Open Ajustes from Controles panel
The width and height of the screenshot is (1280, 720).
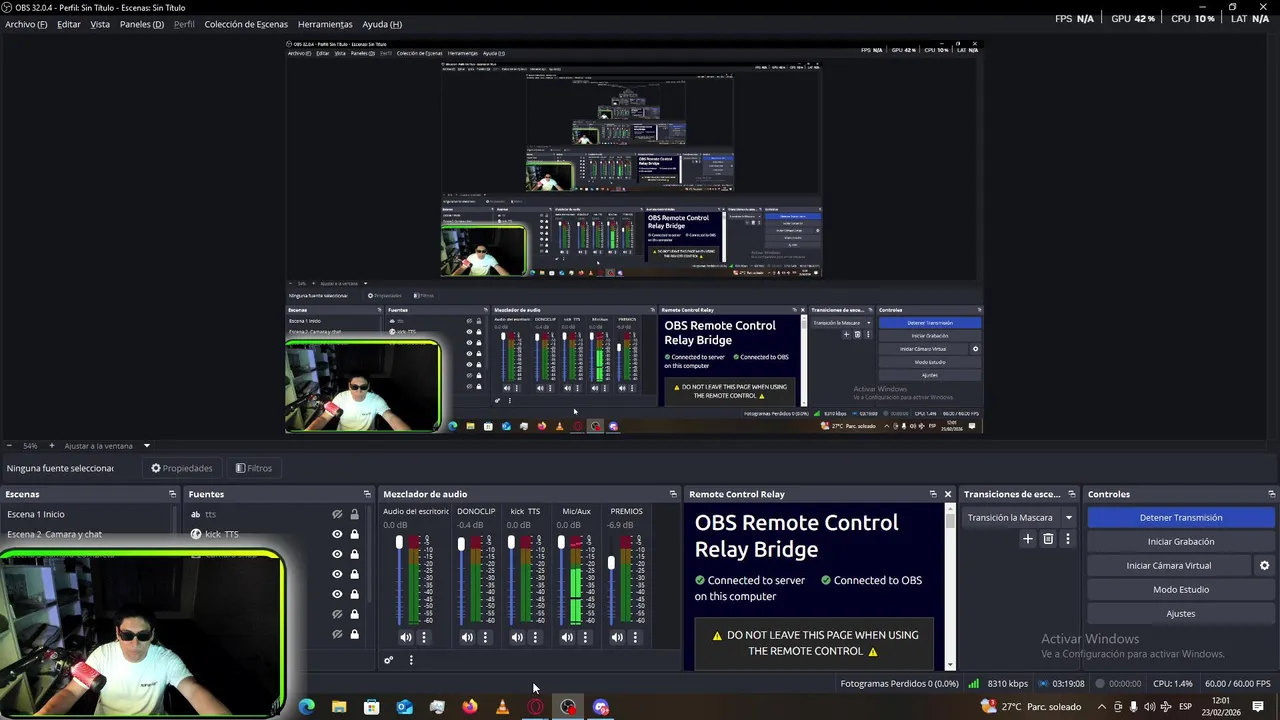point(1181,613)
